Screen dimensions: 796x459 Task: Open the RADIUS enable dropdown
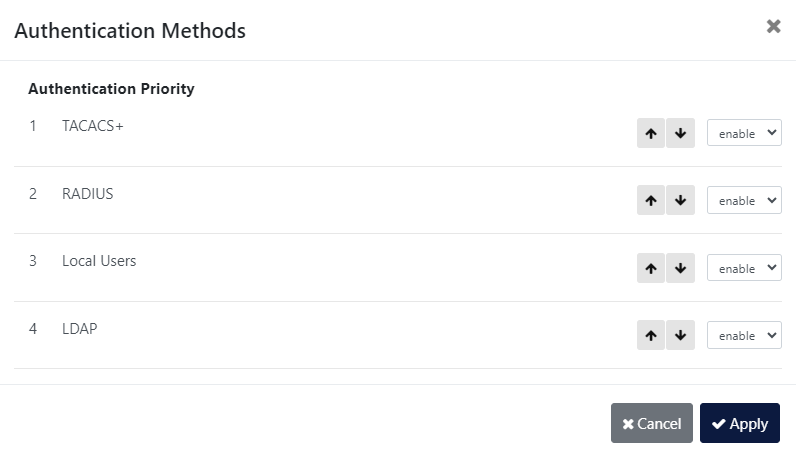click(744, 200)
